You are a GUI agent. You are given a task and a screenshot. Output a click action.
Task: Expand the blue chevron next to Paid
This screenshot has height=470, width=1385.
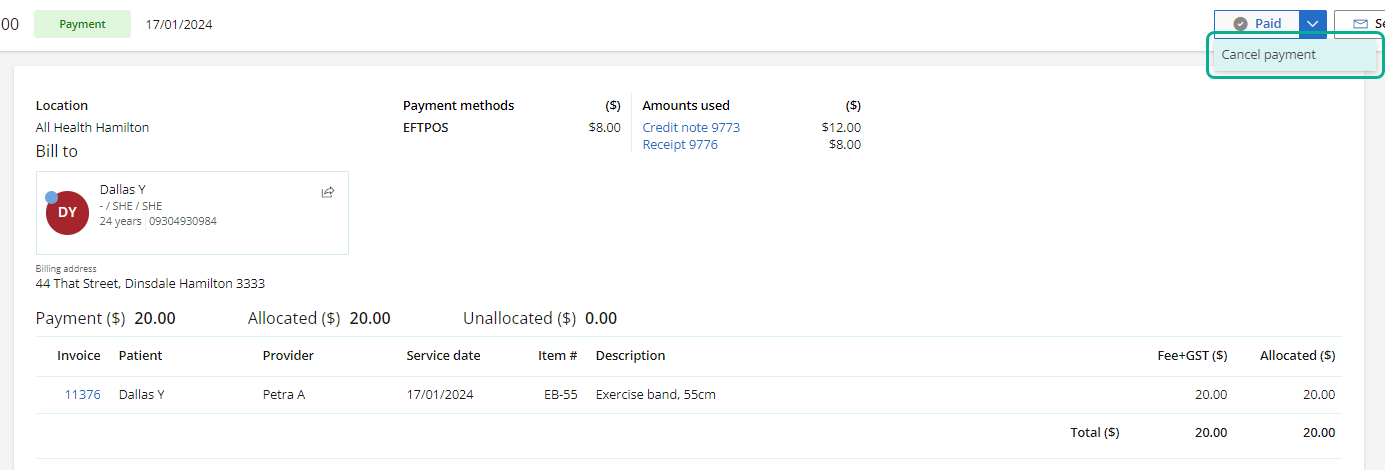[x=1313, y=24]
